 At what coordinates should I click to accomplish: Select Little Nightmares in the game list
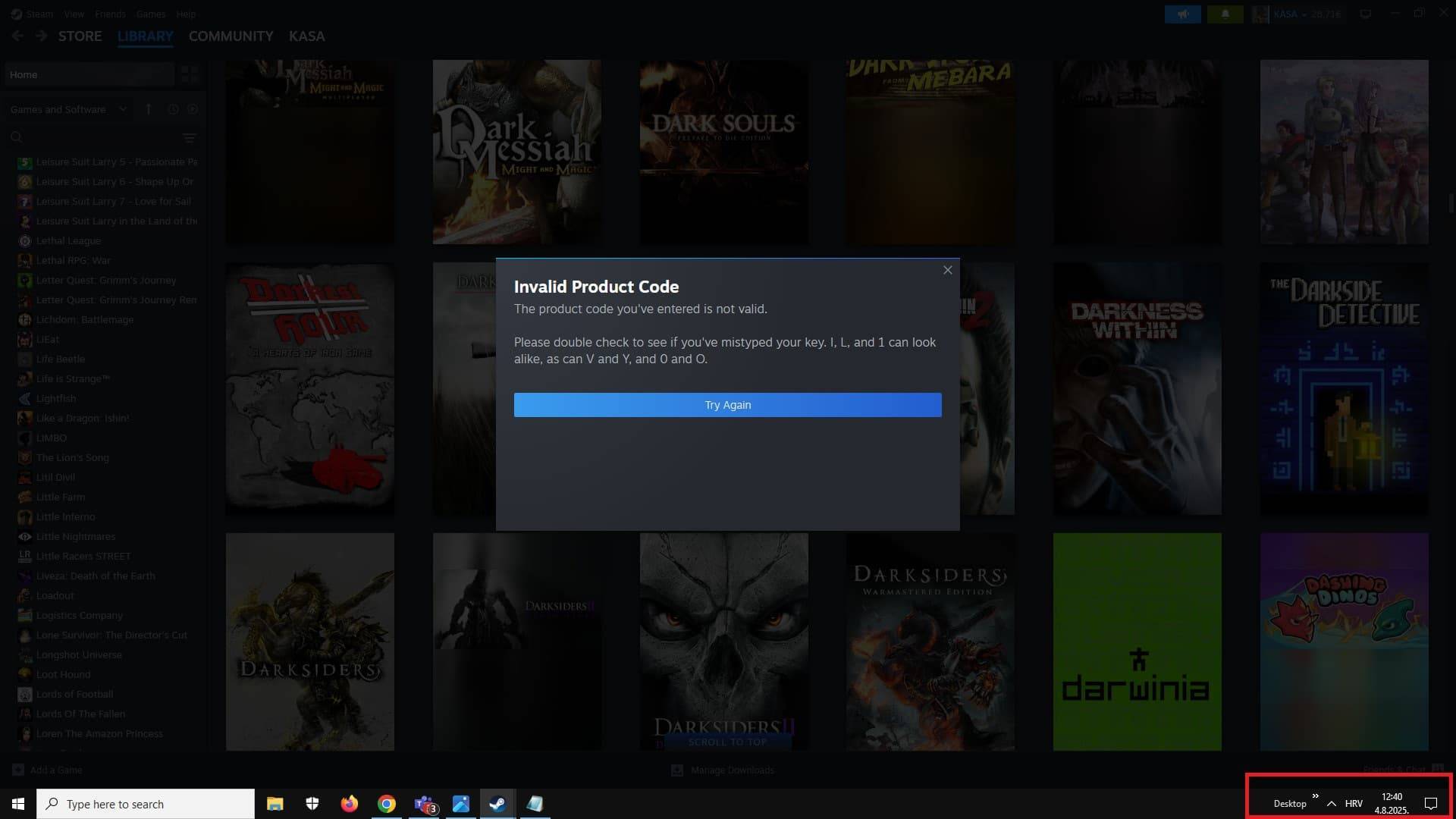(x=76, y=536)
